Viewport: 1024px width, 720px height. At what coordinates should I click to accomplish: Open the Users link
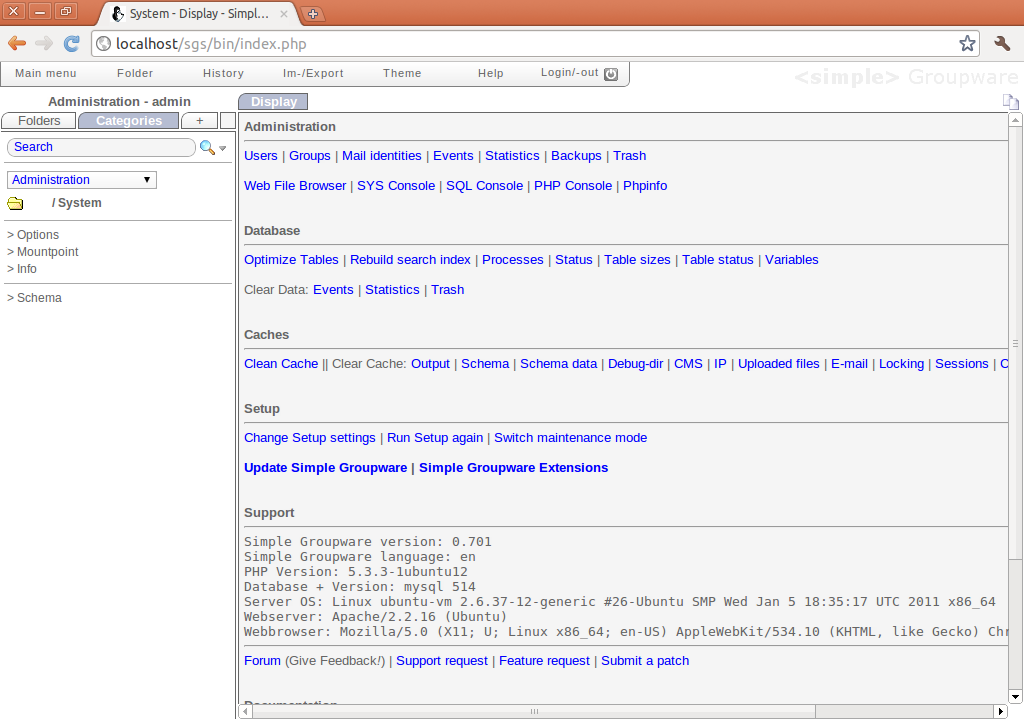261,155
